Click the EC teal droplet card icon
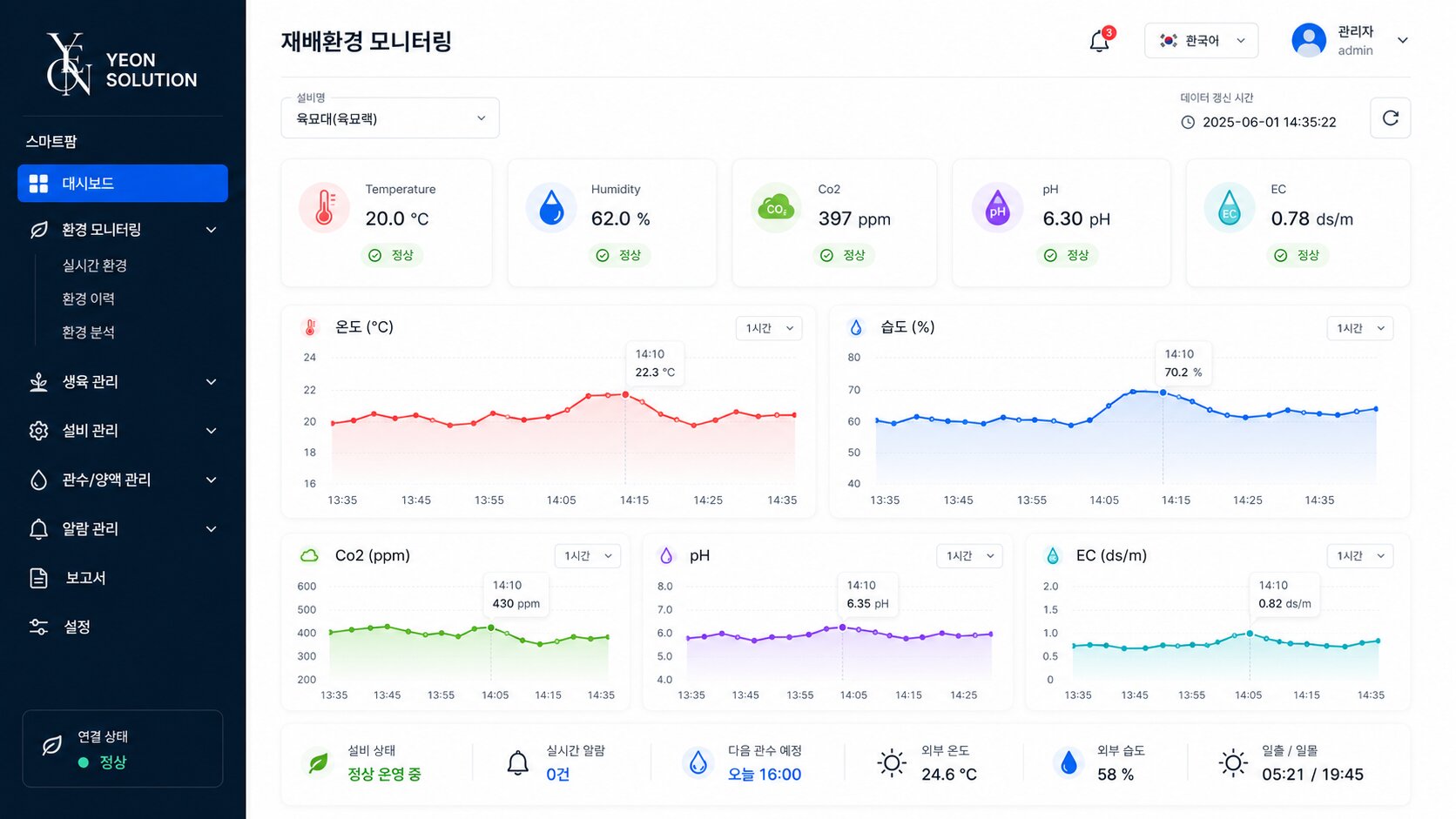Viewport: 1456px width, 819px height. point(1229,208)
